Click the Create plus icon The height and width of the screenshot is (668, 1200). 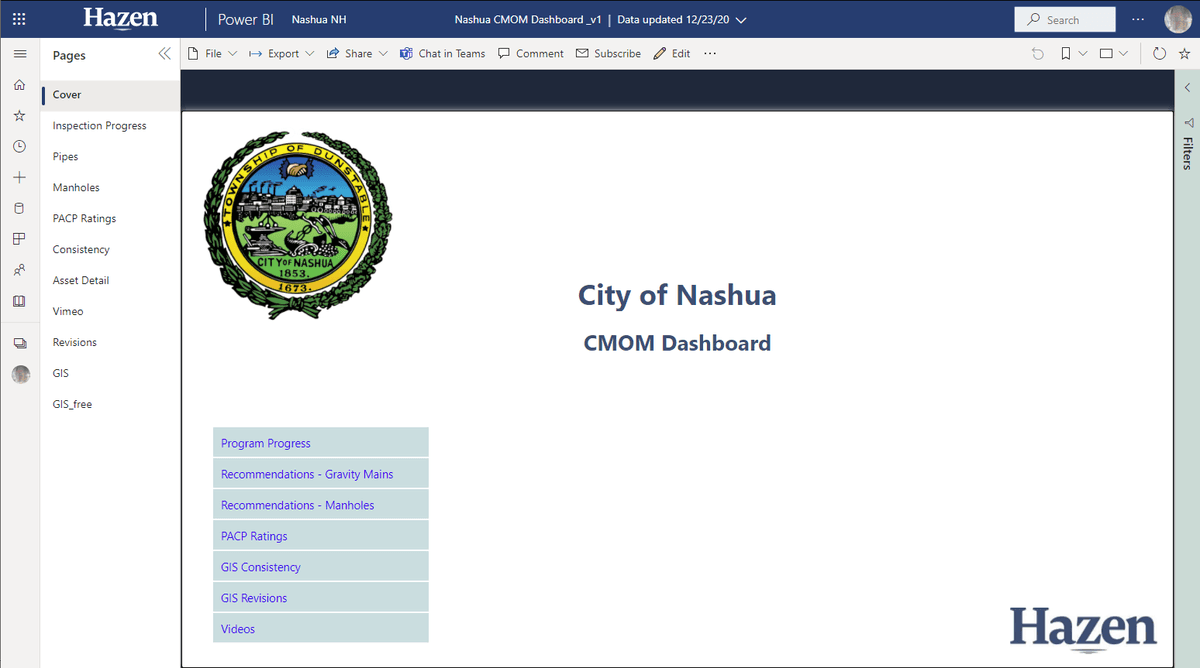coord(19,178)
